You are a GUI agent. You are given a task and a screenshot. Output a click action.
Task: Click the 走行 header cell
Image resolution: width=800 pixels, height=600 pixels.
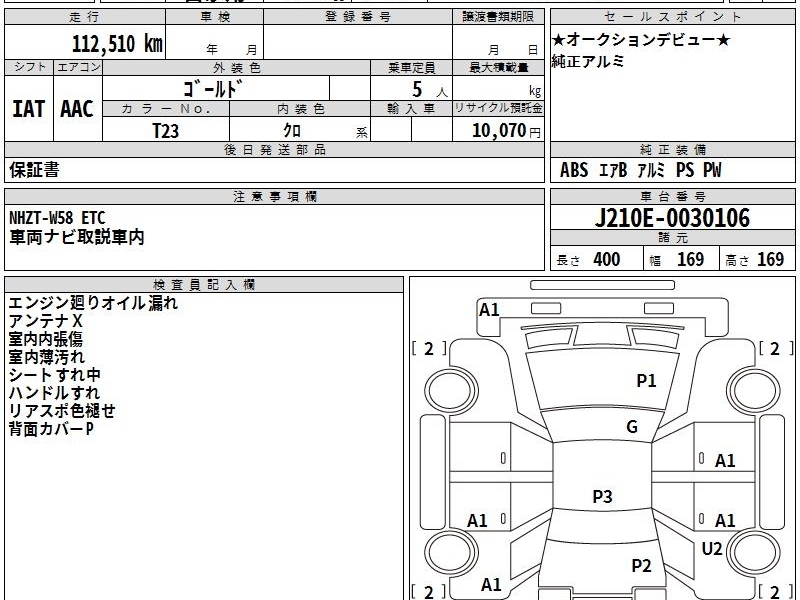click(85, 17)
